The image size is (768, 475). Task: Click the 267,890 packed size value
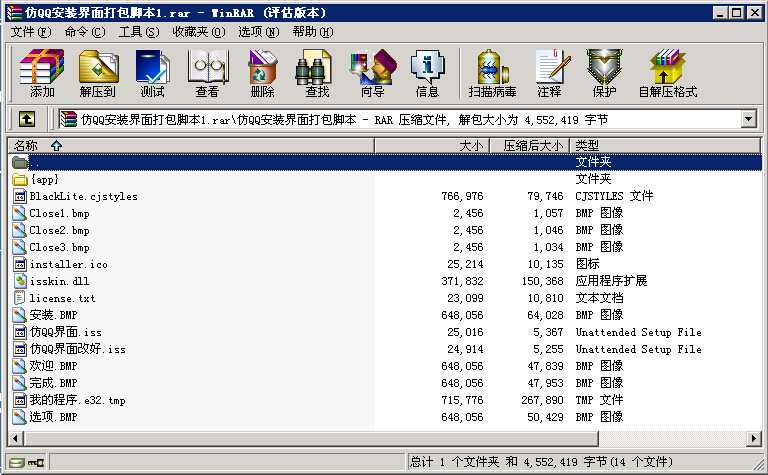[x=542, y=400]
